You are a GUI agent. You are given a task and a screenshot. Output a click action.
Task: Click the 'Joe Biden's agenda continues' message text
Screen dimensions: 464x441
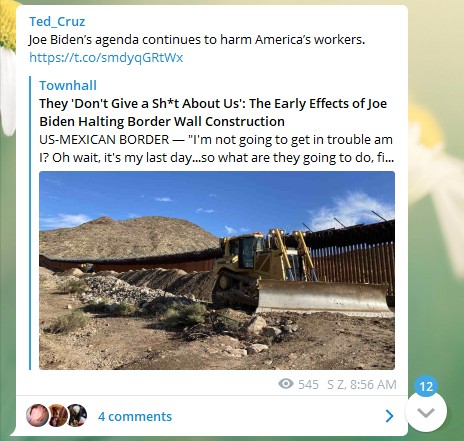197,40
